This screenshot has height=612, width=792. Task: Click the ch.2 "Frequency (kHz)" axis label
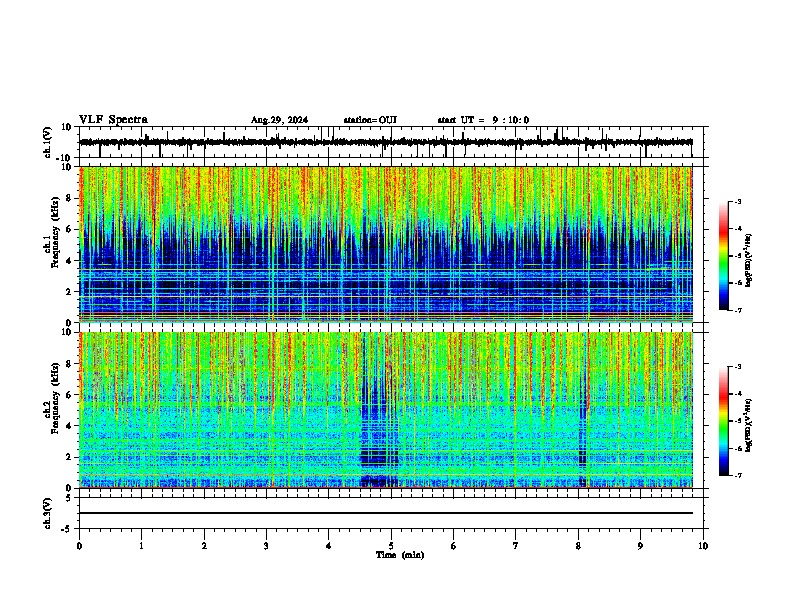[55, 398]
